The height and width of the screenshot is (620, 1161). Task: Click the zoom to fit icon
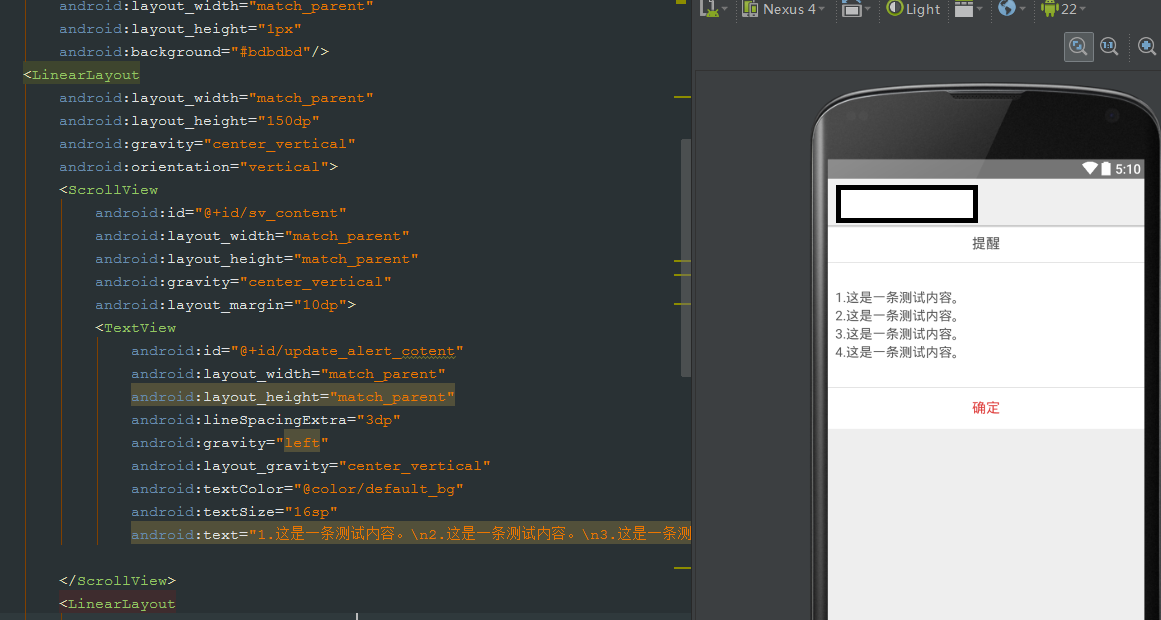[1079, 47]
